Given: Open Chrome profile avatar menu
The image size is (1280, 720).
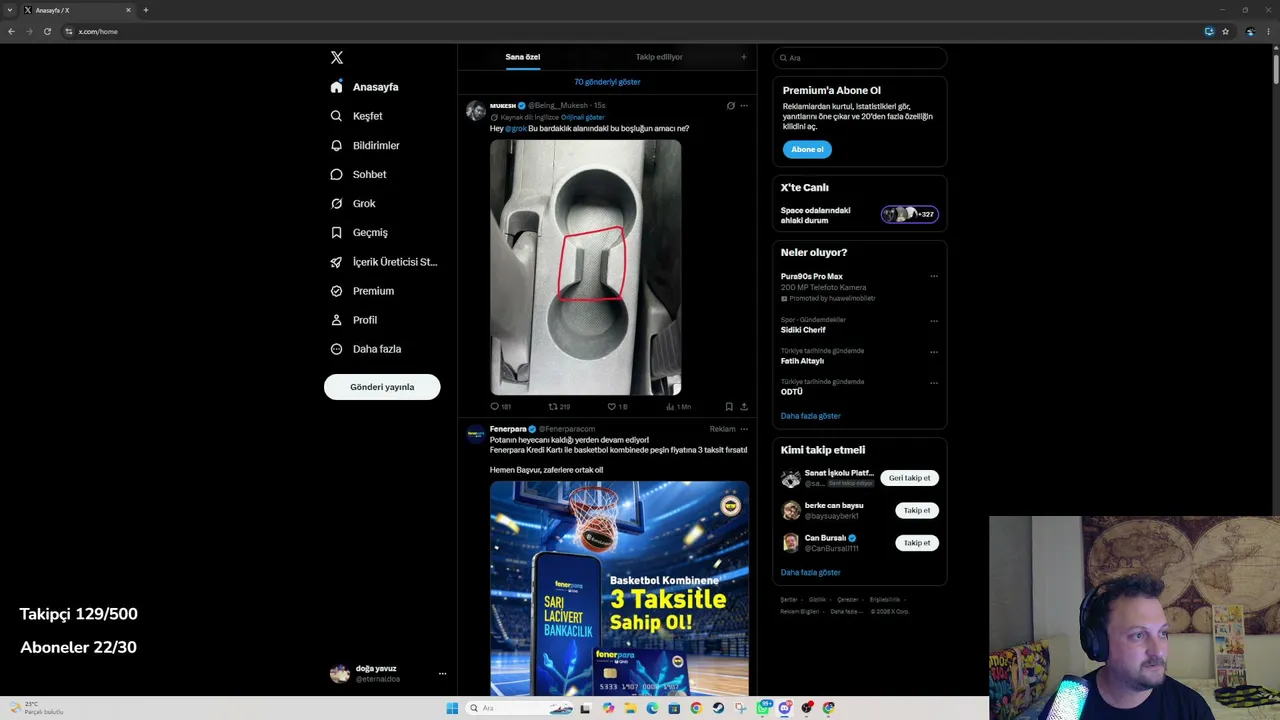Looking at the screenshot, I should (1250, 31).
